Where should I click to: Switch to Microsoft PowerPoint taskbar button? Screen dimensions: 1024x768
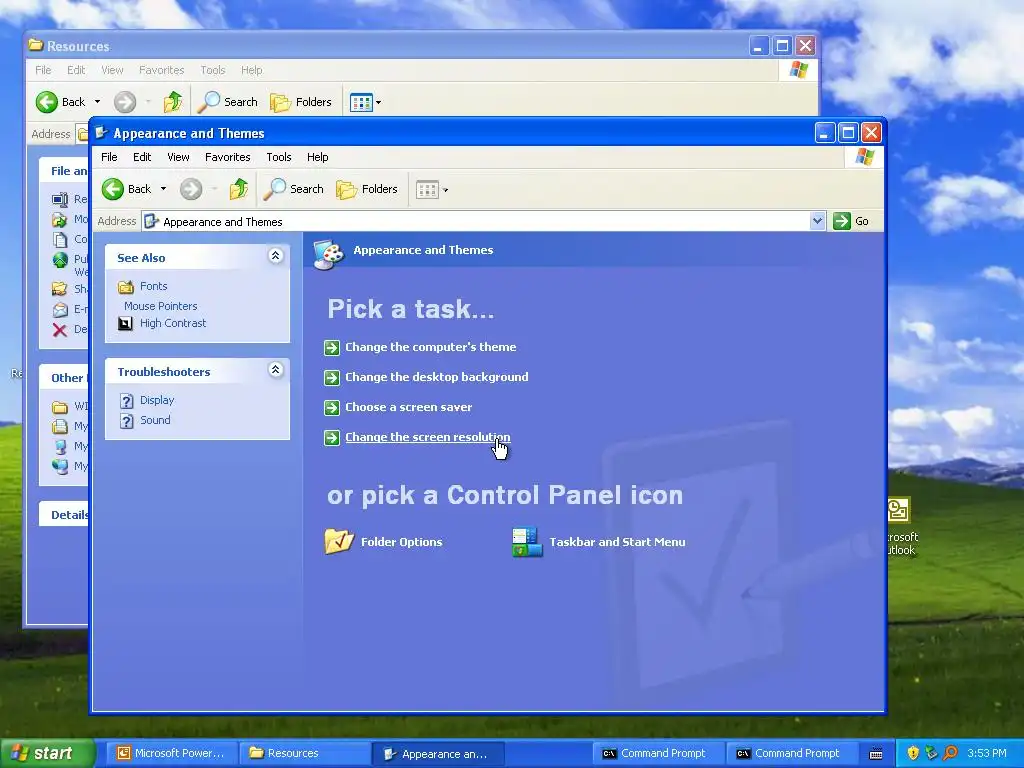(171, 754)
